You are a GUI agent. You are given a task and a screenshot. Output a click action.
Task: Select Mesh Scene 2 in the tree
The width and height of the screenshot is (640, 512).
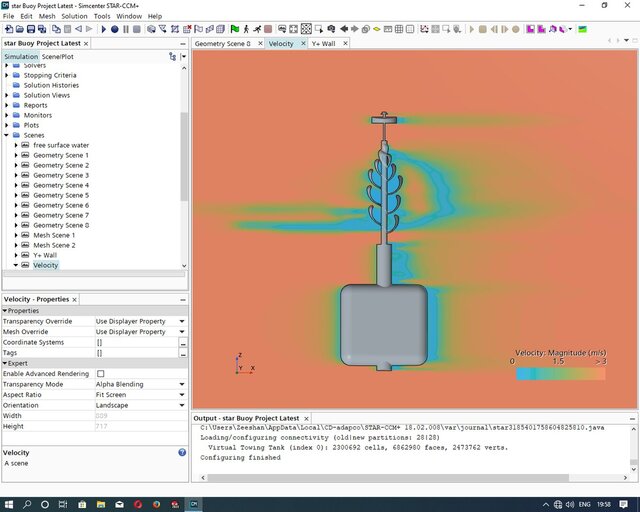click(54, 245)
